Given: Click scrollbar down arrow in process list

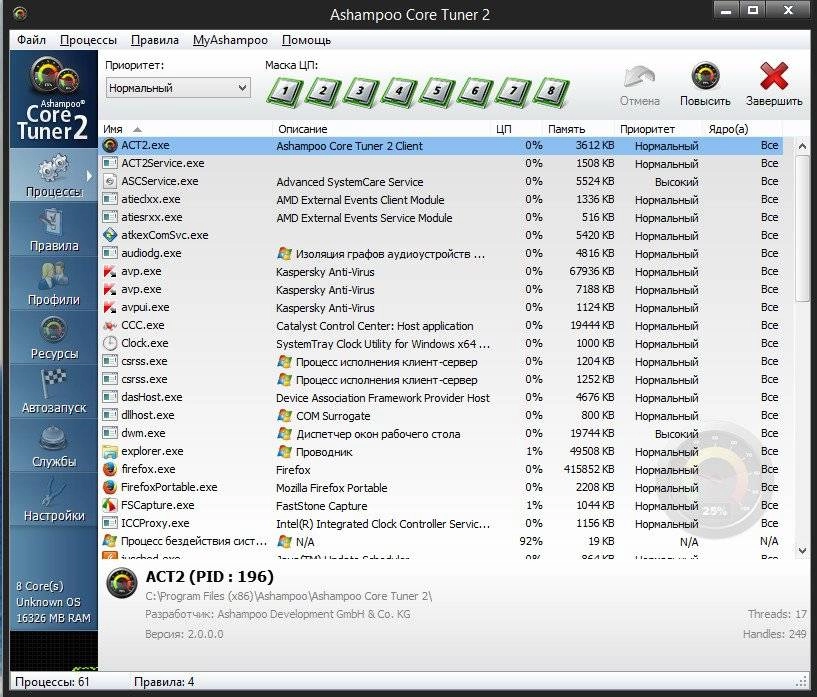Looking at the screenshot, I should click(x=802, y=550).
